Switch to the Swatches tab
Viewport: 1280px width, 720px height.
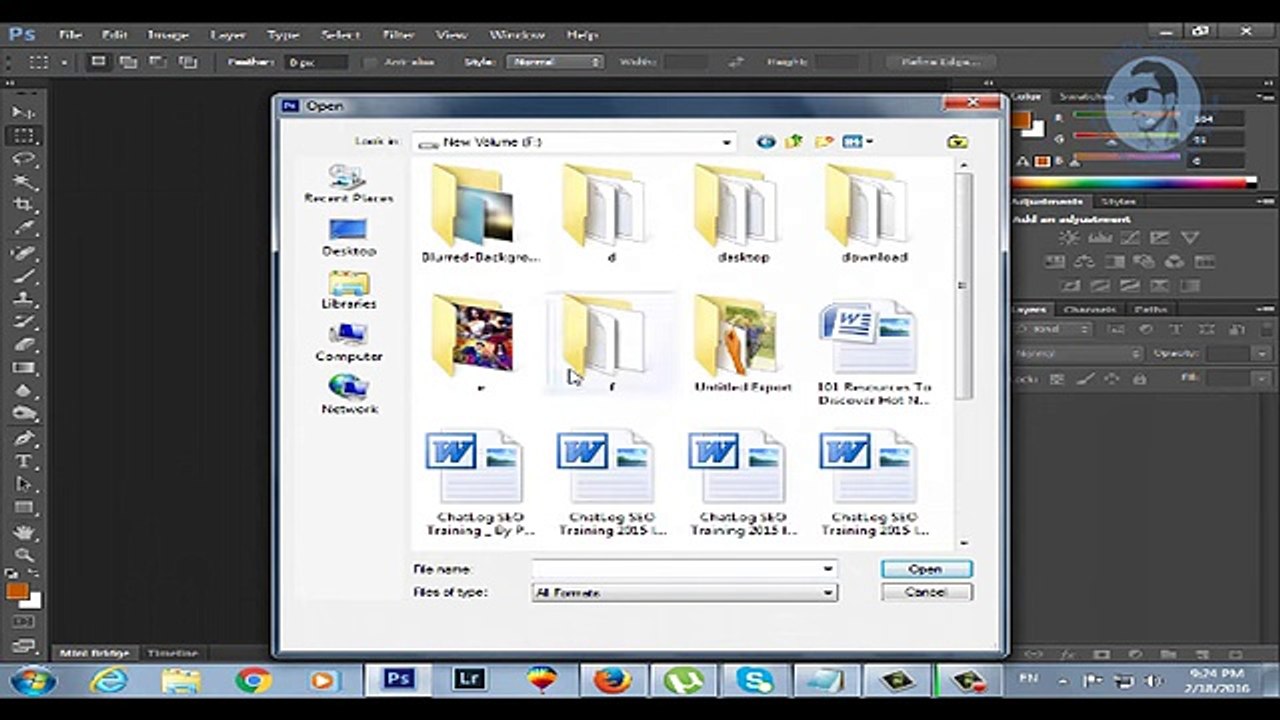1086,97
